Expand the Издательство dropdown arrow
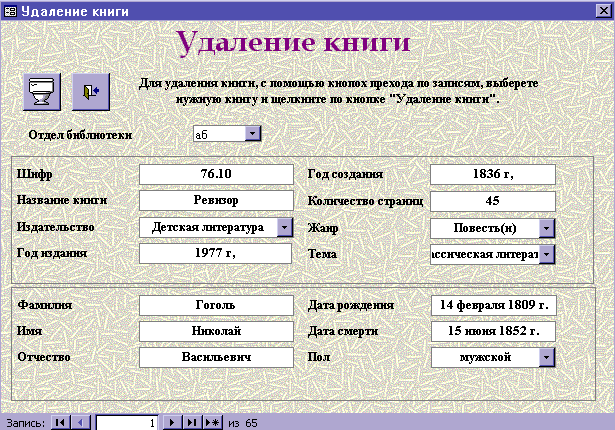This screenshot has width=615, height=430. pos(285,227)
